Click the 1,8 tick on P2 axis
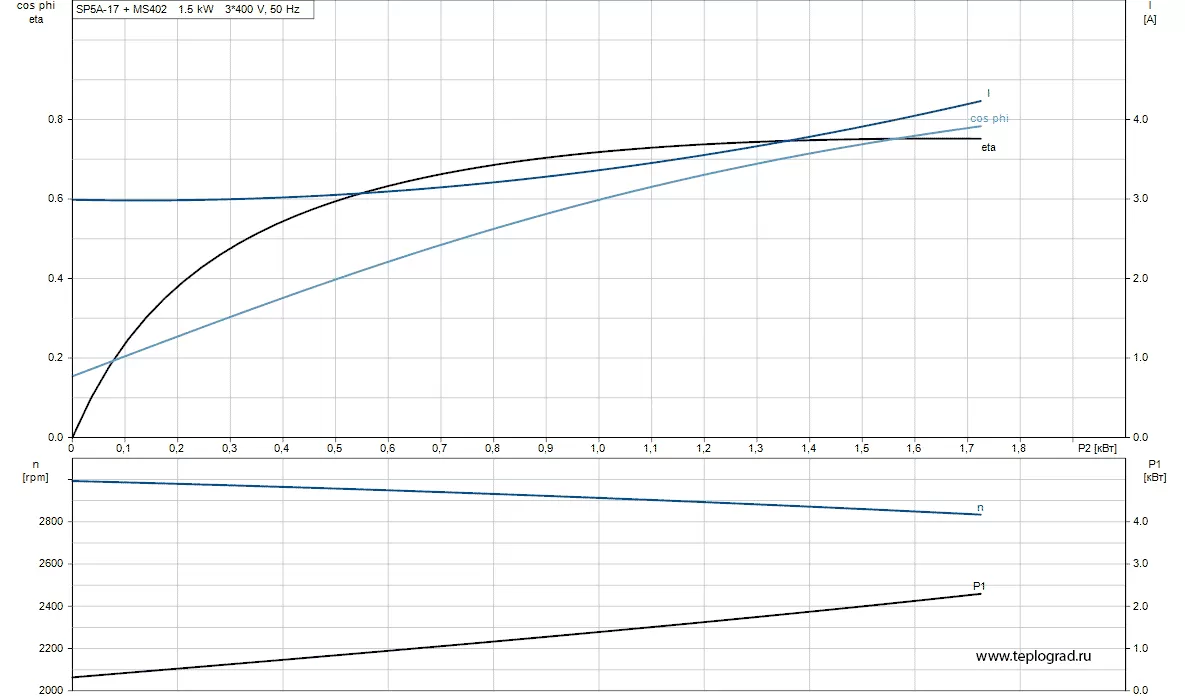 pos(1019,448)
